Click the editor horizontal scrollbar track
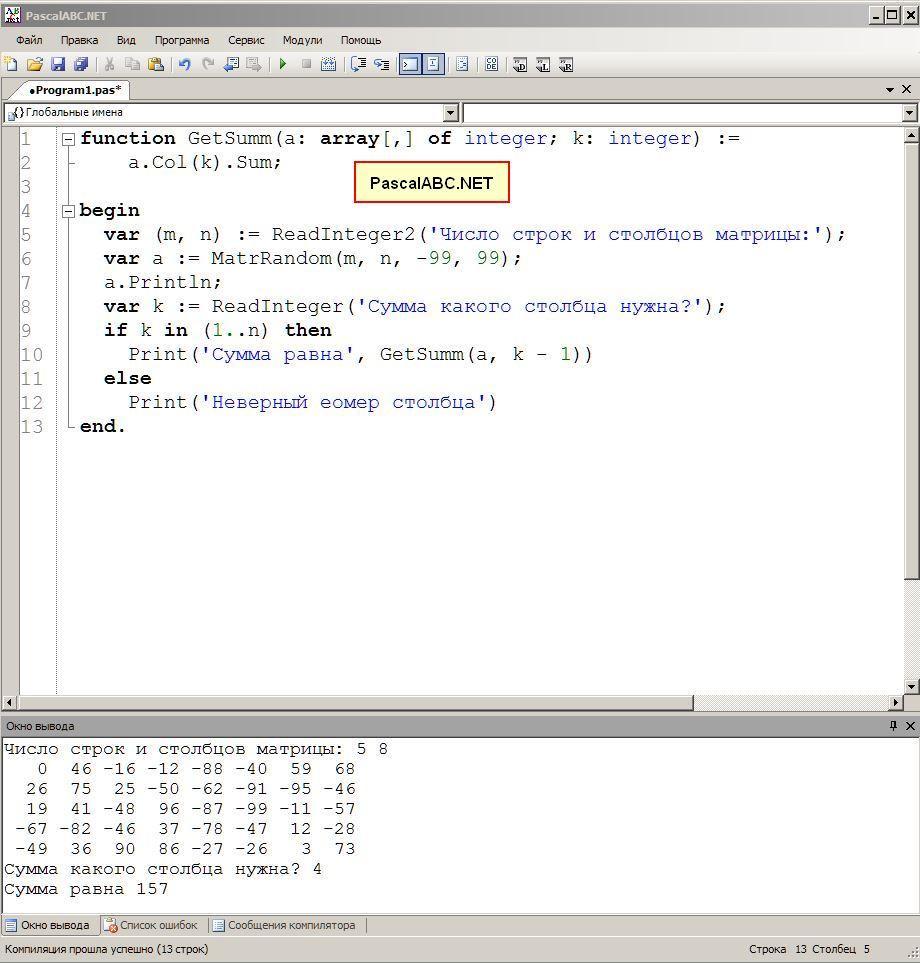 (x=790, y=703)
